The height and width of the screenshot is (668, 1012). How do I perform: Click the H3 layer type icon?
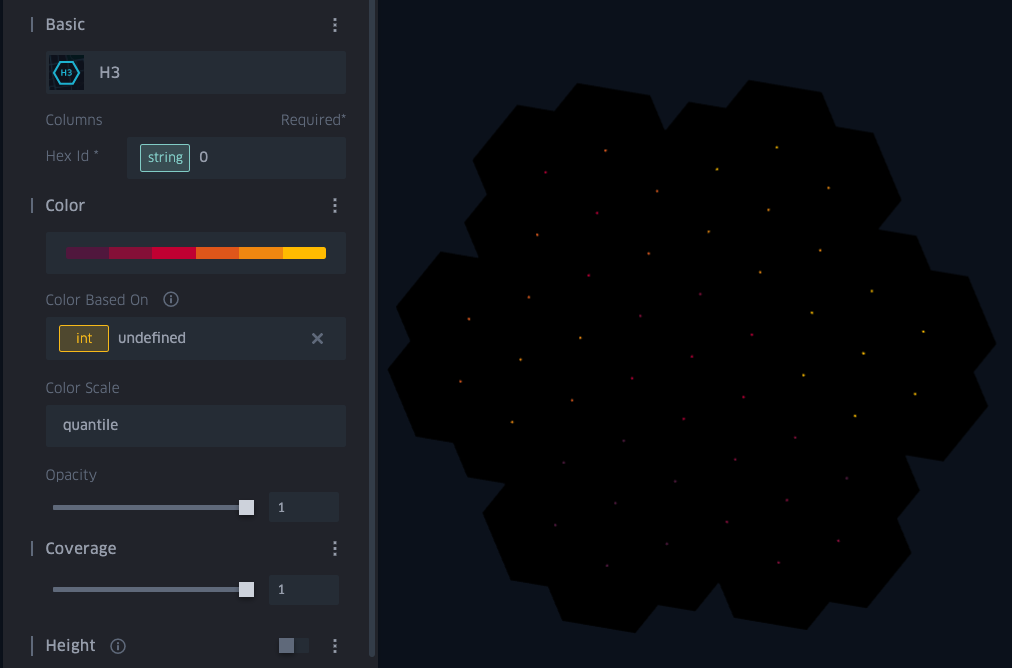click(x=65, y=72)
